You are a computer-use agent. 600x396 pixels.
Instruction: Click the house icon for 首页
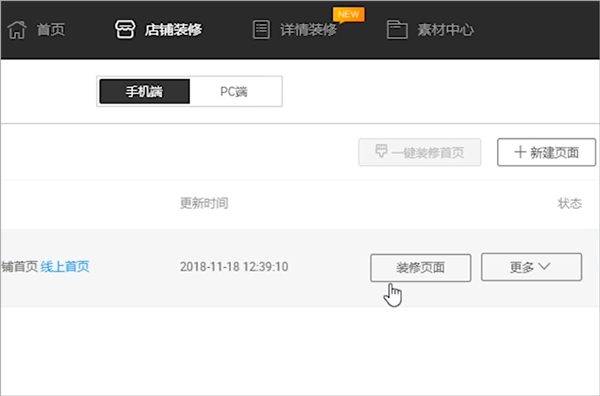tap(17, 29)
